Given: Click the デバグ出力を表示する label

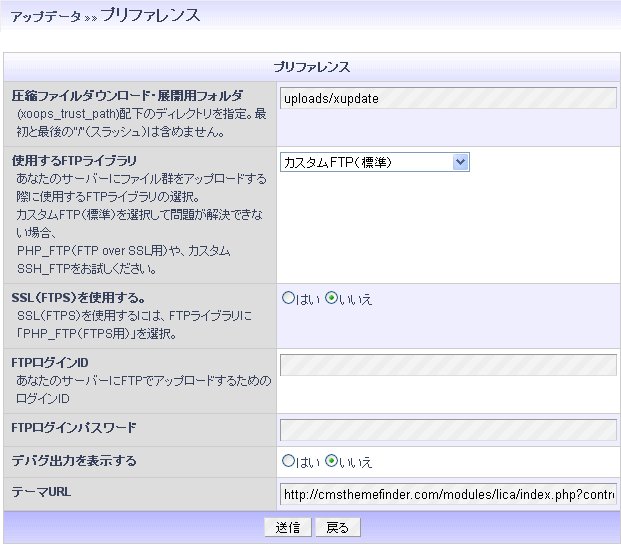Looking at the screenshot, I should tap(73, 461).
